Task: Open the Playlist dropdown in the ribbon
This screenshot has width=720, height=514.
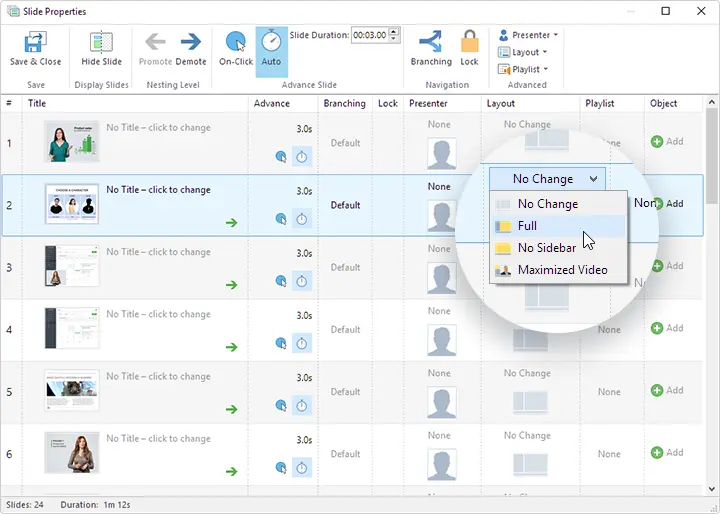Action: click(523, 69)
